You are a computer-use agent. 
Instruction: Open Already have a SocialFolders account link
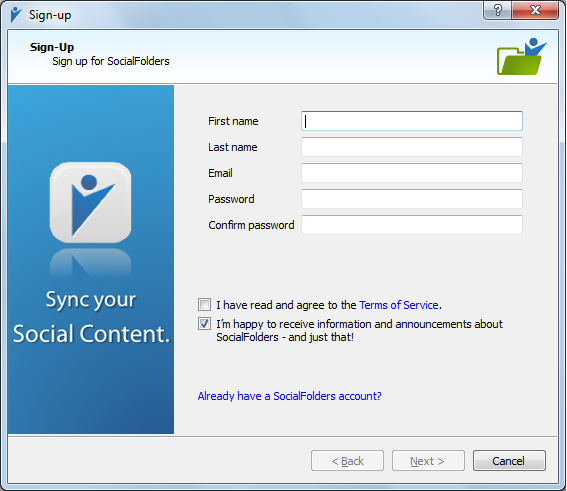[x=289, y=396]
